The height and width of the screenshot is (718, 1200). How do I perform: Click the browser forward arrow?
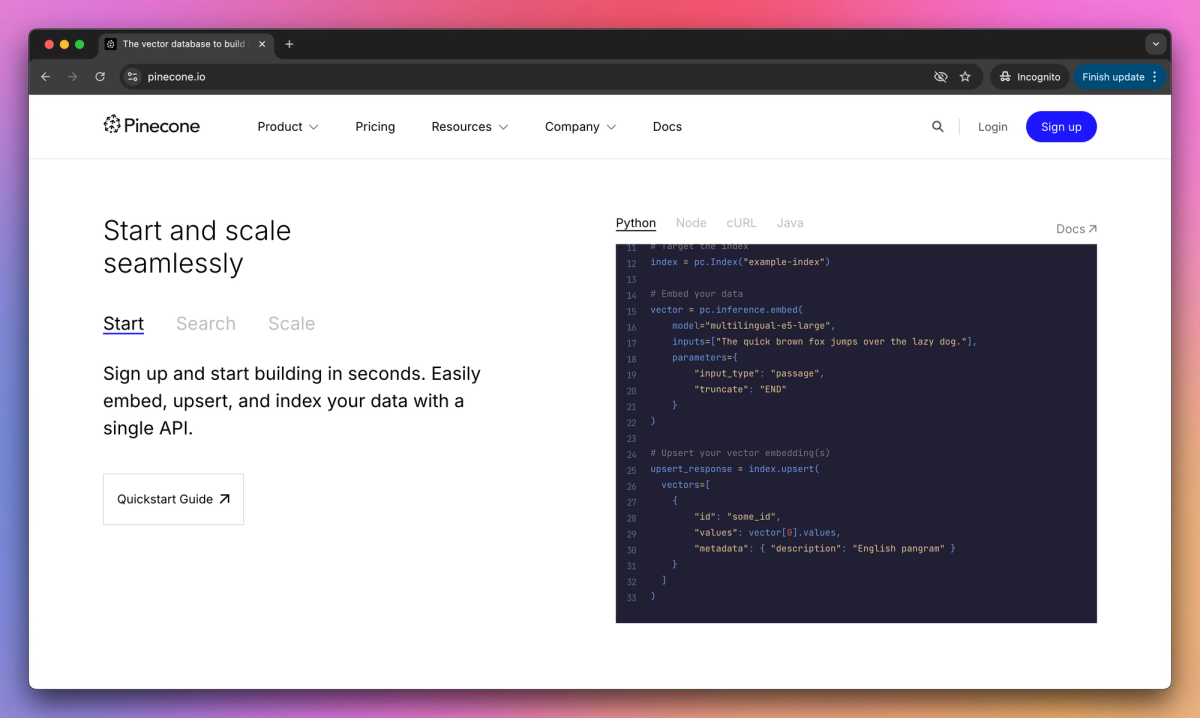[72, 76]
